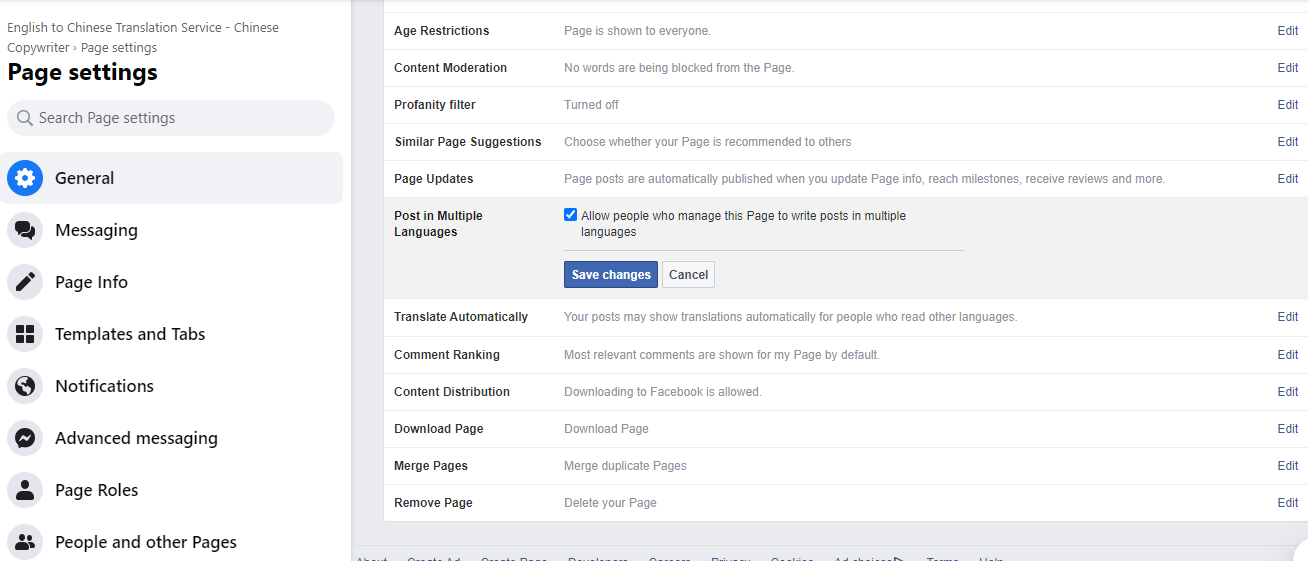Click the Save changes button

(611, 275)
